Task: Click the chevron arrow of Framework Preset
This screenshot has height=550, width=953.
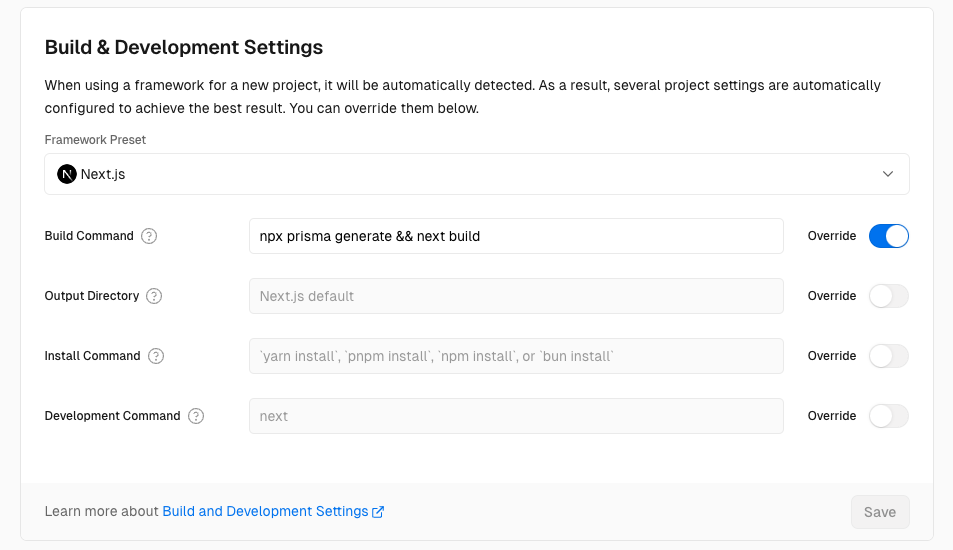Action: pyautogui.click(x=888, y=174)
